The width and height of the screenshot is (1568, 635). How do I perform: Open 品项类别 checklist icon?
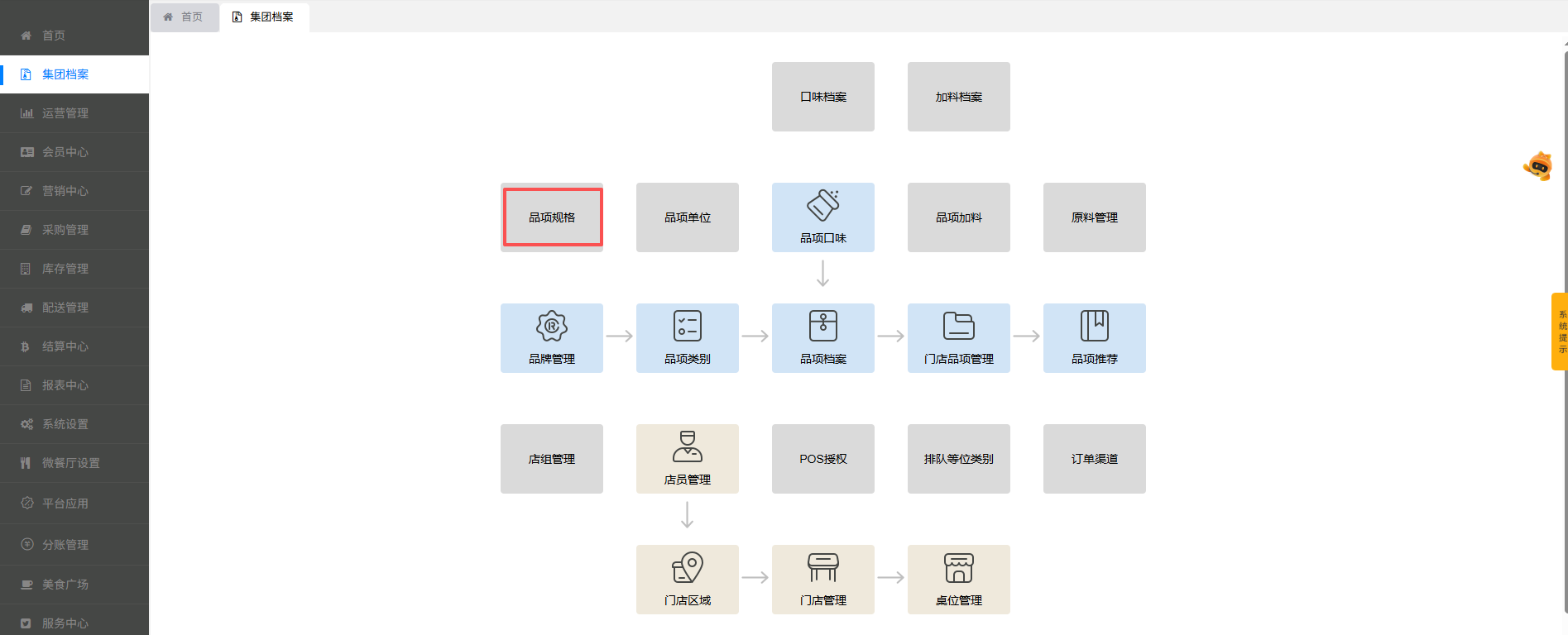[x=687, y=326]
